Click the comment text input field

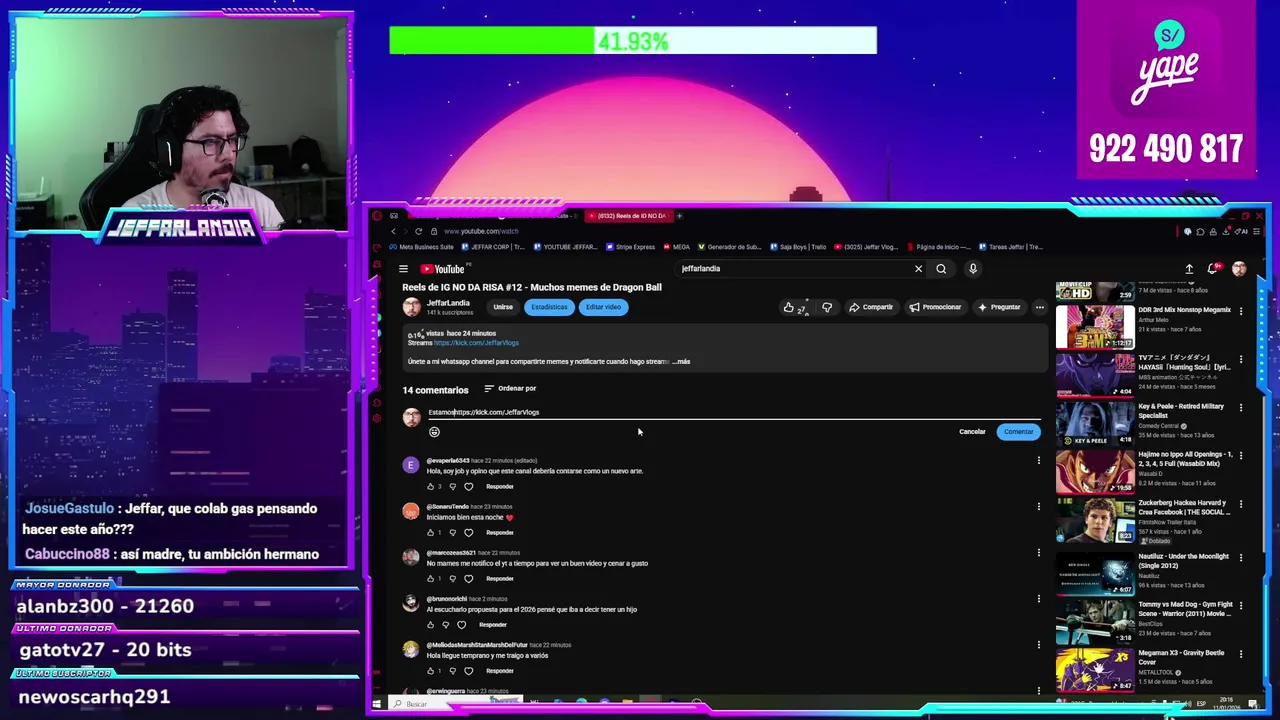point(733,412)
